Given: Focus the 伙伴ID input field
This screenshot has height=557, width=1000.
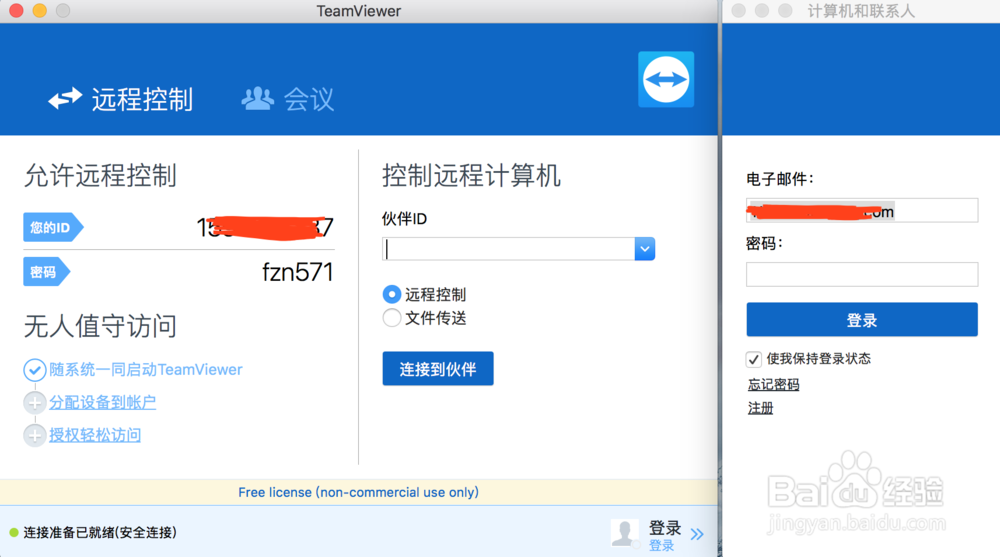Looking at the screenshot, I should [508, 249].
